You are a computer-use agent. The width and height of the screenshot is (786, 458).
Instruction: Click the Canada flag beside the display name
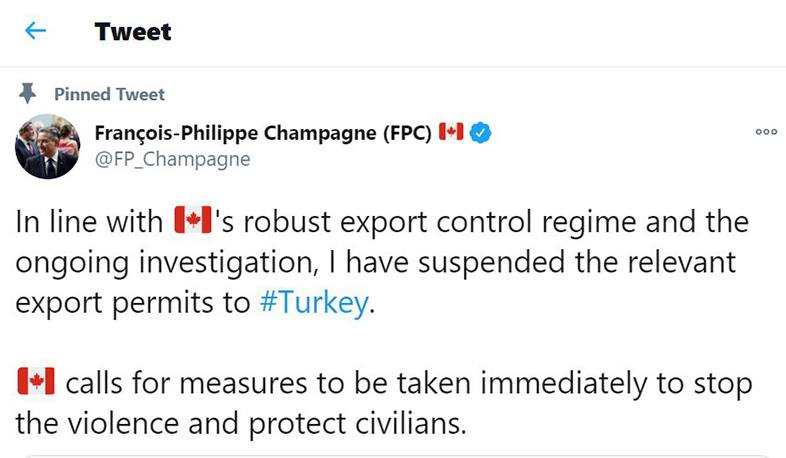coord(452,133)
